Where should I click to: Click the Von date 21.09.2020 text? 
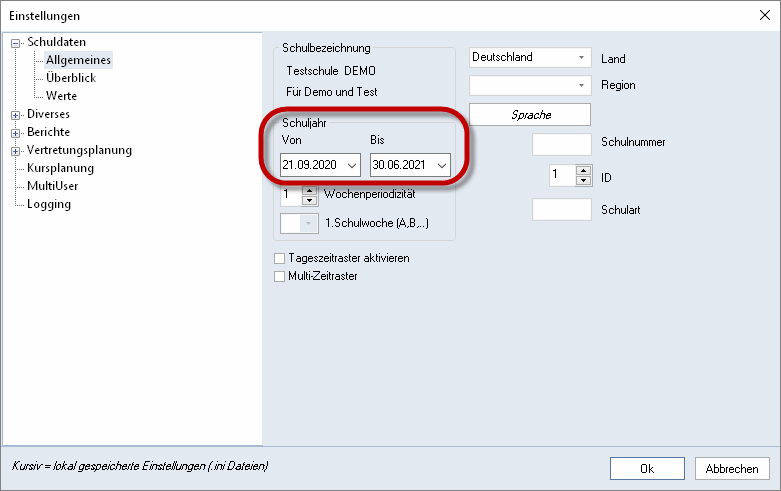point(310,165)
